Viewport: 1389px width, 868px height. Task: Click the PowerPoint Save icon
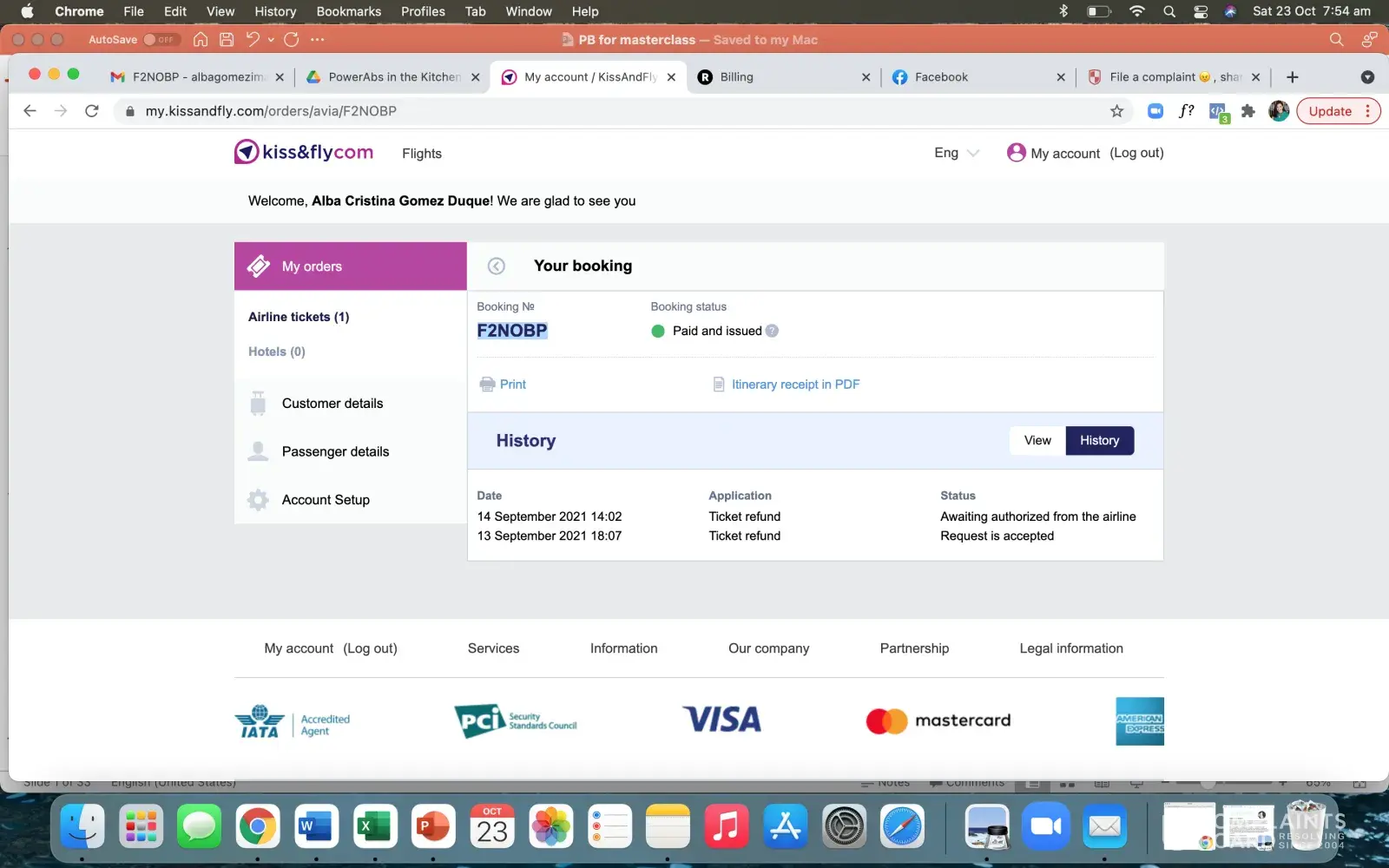(x=227, y=39)
